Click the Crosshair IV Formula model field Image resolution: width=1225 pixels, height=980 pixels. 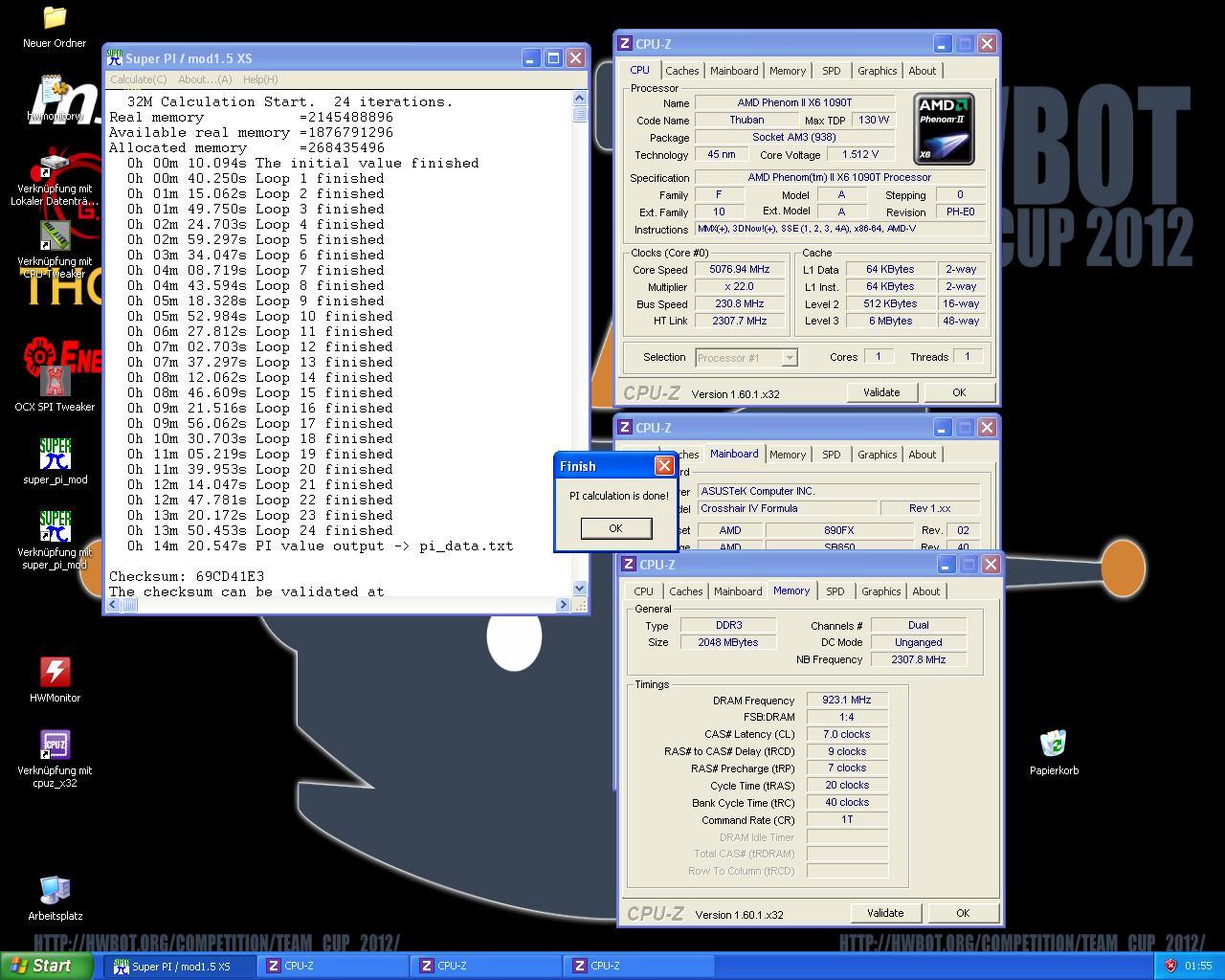pos(787,509)
